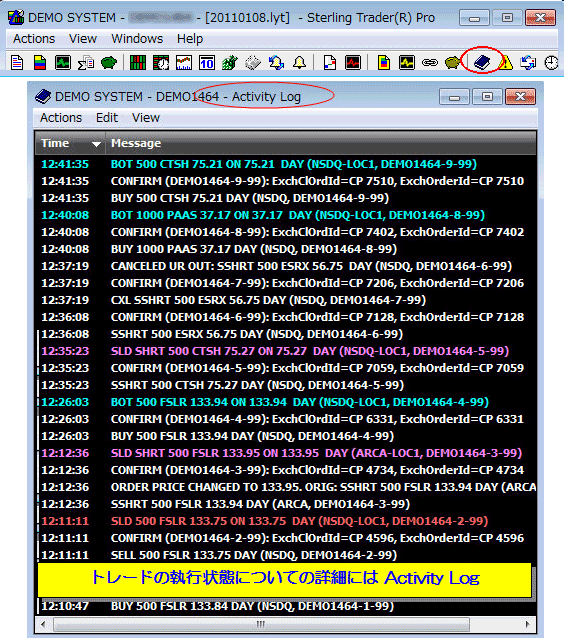Open the main window View menu
This screenshot has height=638, width=564.
[x=83, y=39]
